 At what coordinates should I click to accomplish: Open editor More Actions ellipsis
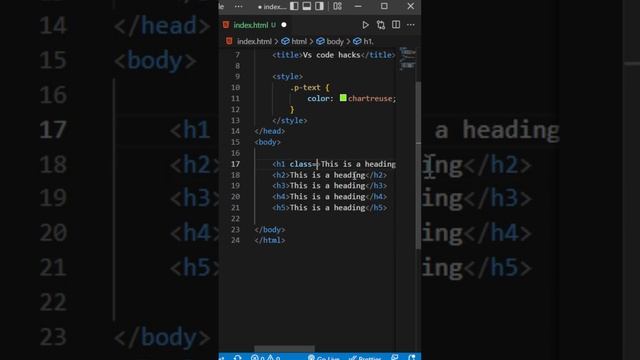click(411, 25)
